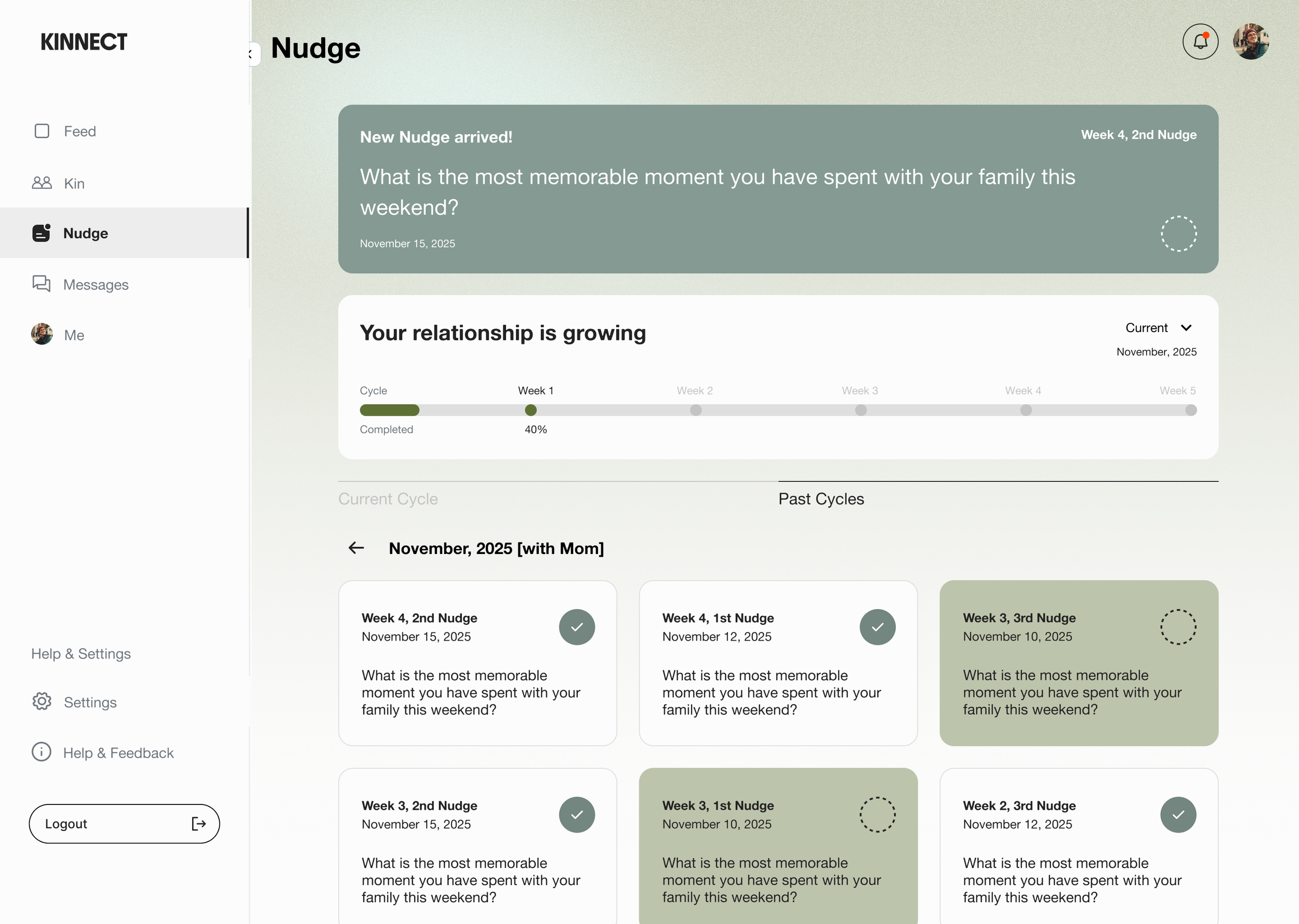Toggle the Week 3, 3rd Nudge completion circle
This screenshot has width=1299, height=924.
1178,627
